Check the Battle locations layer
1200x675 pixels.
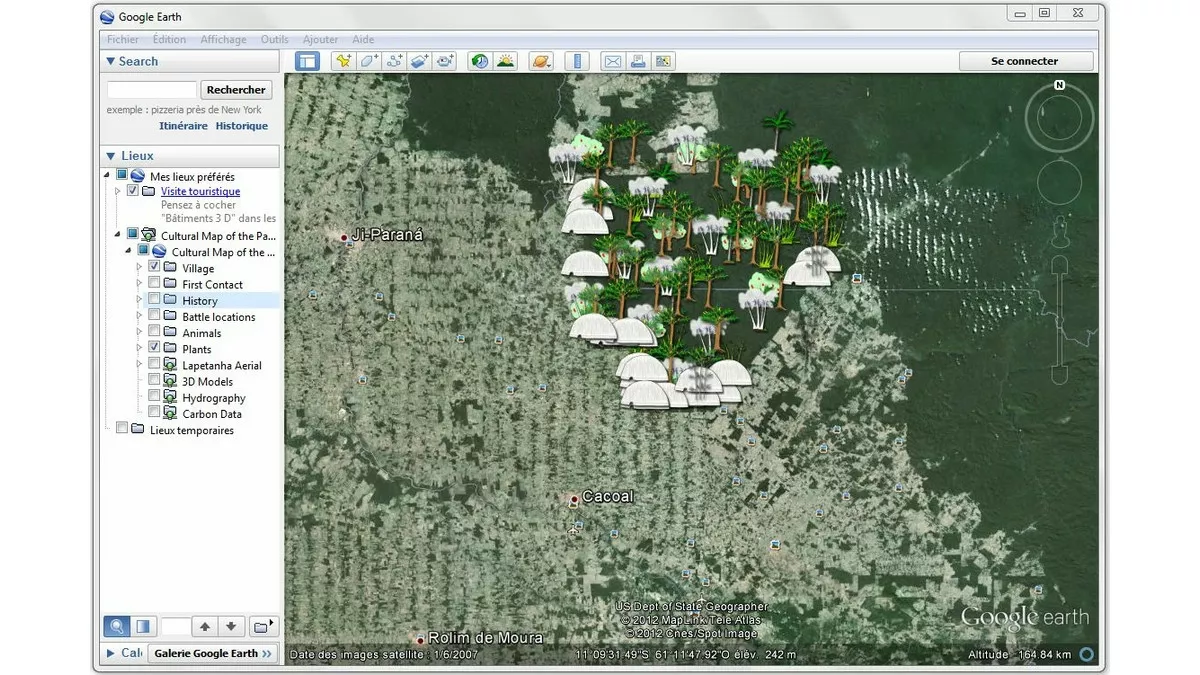pos(155,316)
